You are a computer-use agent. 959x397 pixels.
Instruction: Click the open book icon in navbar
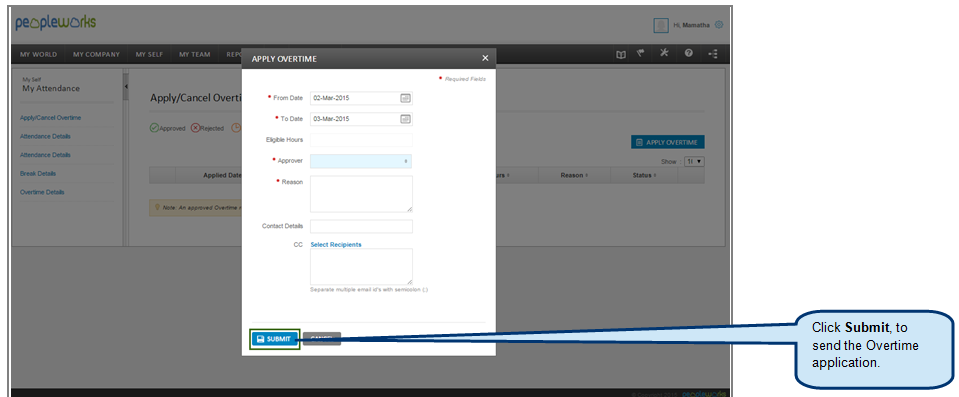pyautogui.click(x=621, y=54)
